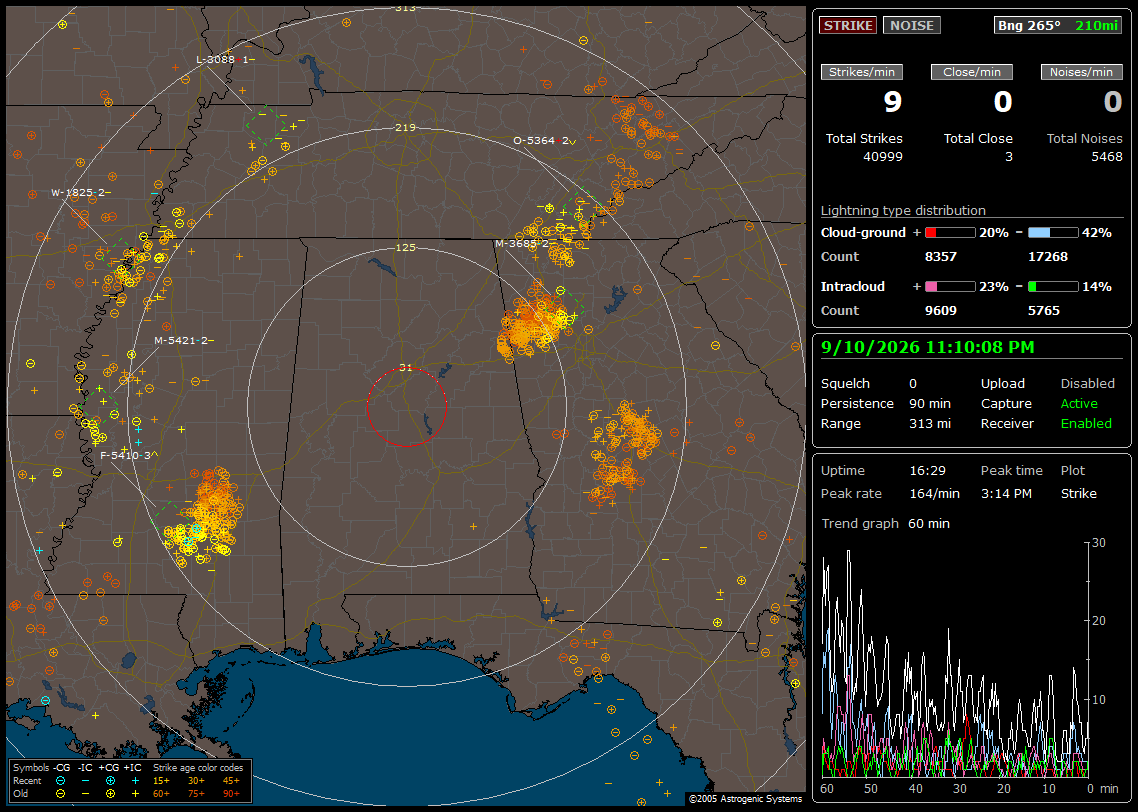Click the red positive cloud-ground percentage bar
Image resolution: width=1138 pixels, height=812 pixels.
tap(950, 233)
